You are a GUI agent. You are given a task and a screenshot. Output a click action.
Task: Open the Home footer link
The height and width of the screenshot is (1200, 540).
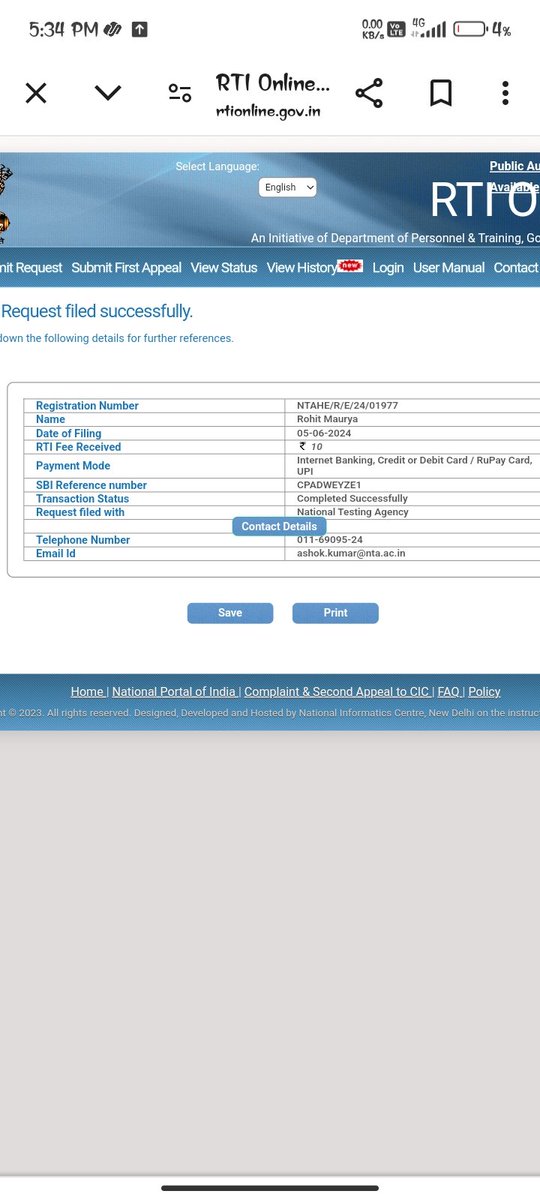click(x=88, y=692)
